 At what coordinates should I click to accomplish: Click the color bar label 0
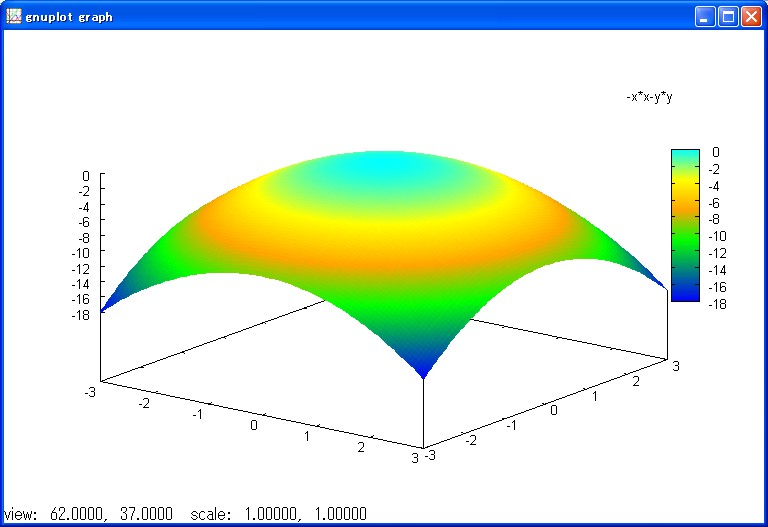point(716,152)
